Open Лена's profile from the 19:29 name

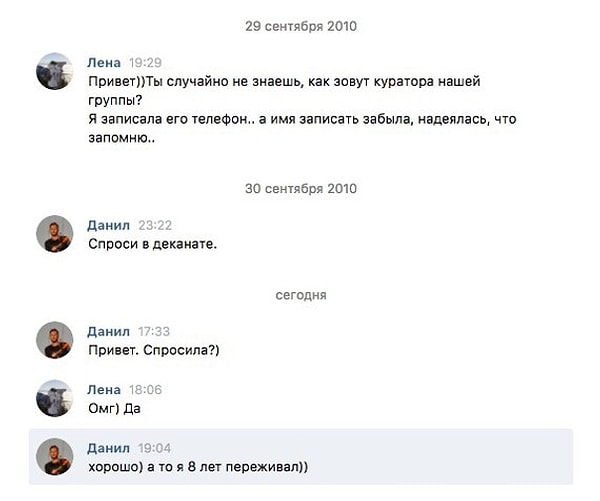[x=104, y=62]
